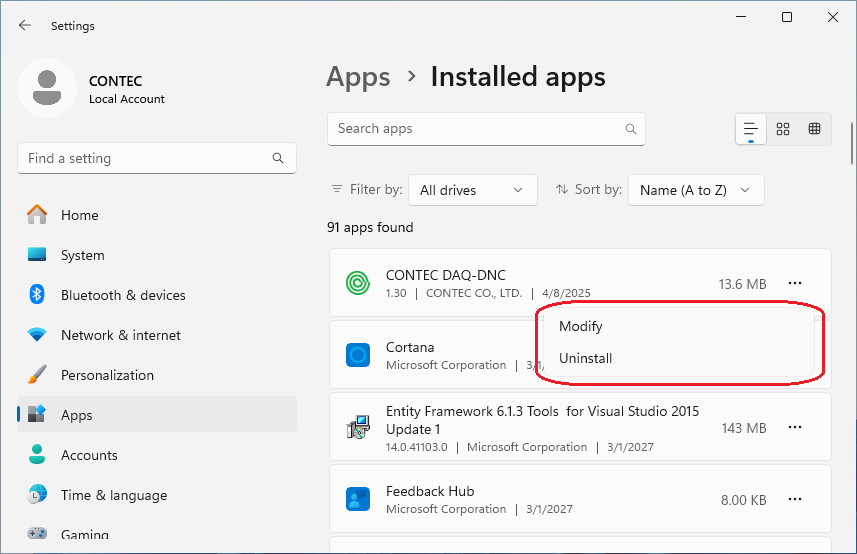Screen dimensions: 857x554
Task: Click the magnifier in Find a setting
Action: tap(278, 158)
